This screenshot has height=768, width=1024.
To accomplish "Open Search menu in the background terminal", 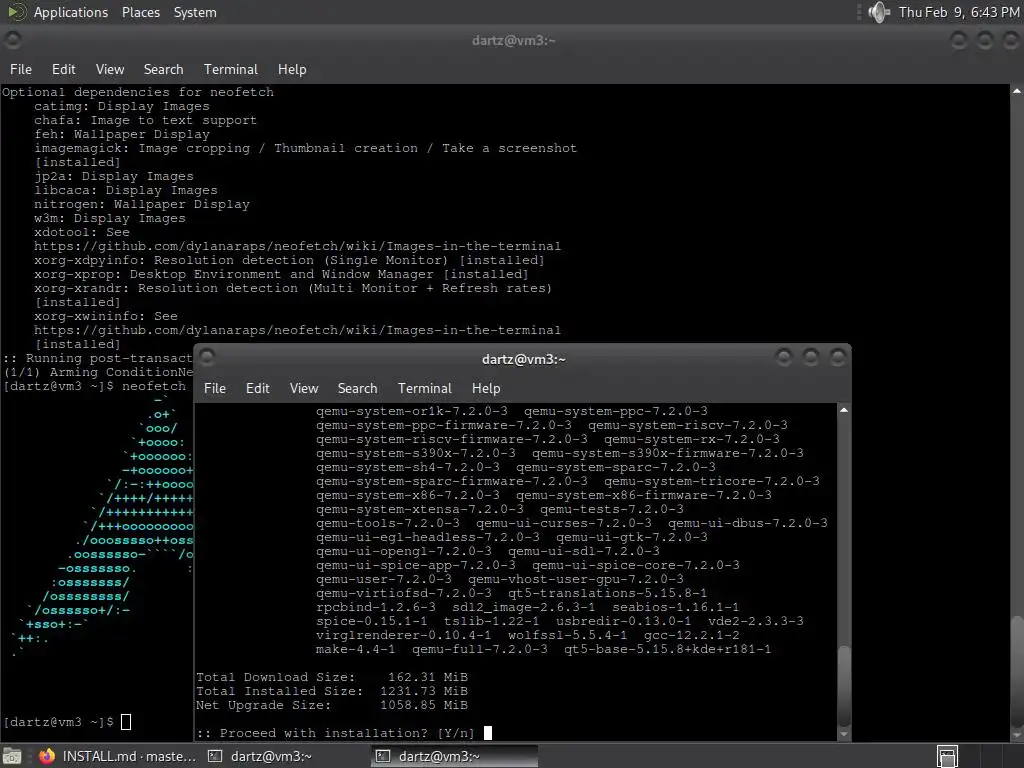I will (x=163, y=69).
